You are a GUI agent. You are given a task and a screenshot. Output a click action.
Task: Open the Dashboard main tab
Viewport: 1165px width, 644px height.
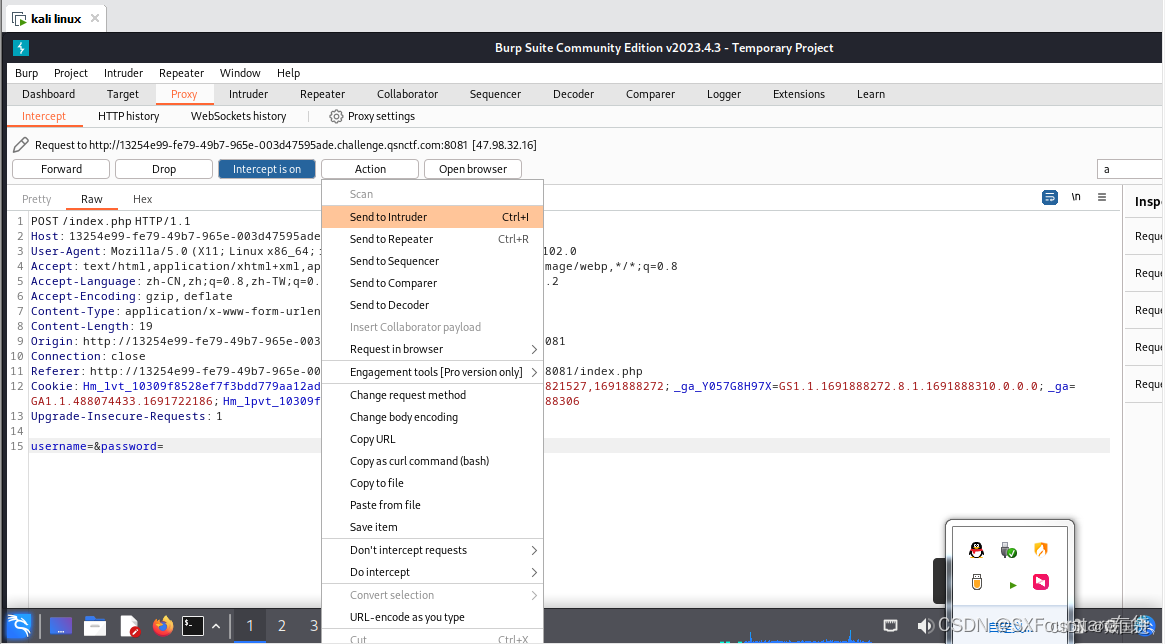click(48, 94)
